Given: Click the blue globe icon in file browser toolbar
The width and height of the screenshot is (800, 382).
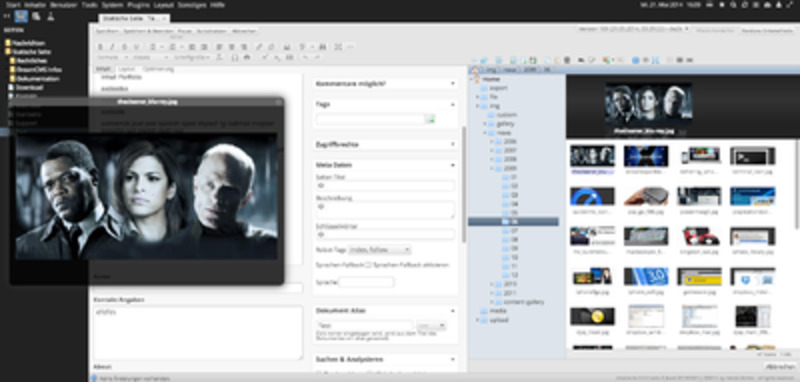Looking at the screenshot, I should click(636, 60).
